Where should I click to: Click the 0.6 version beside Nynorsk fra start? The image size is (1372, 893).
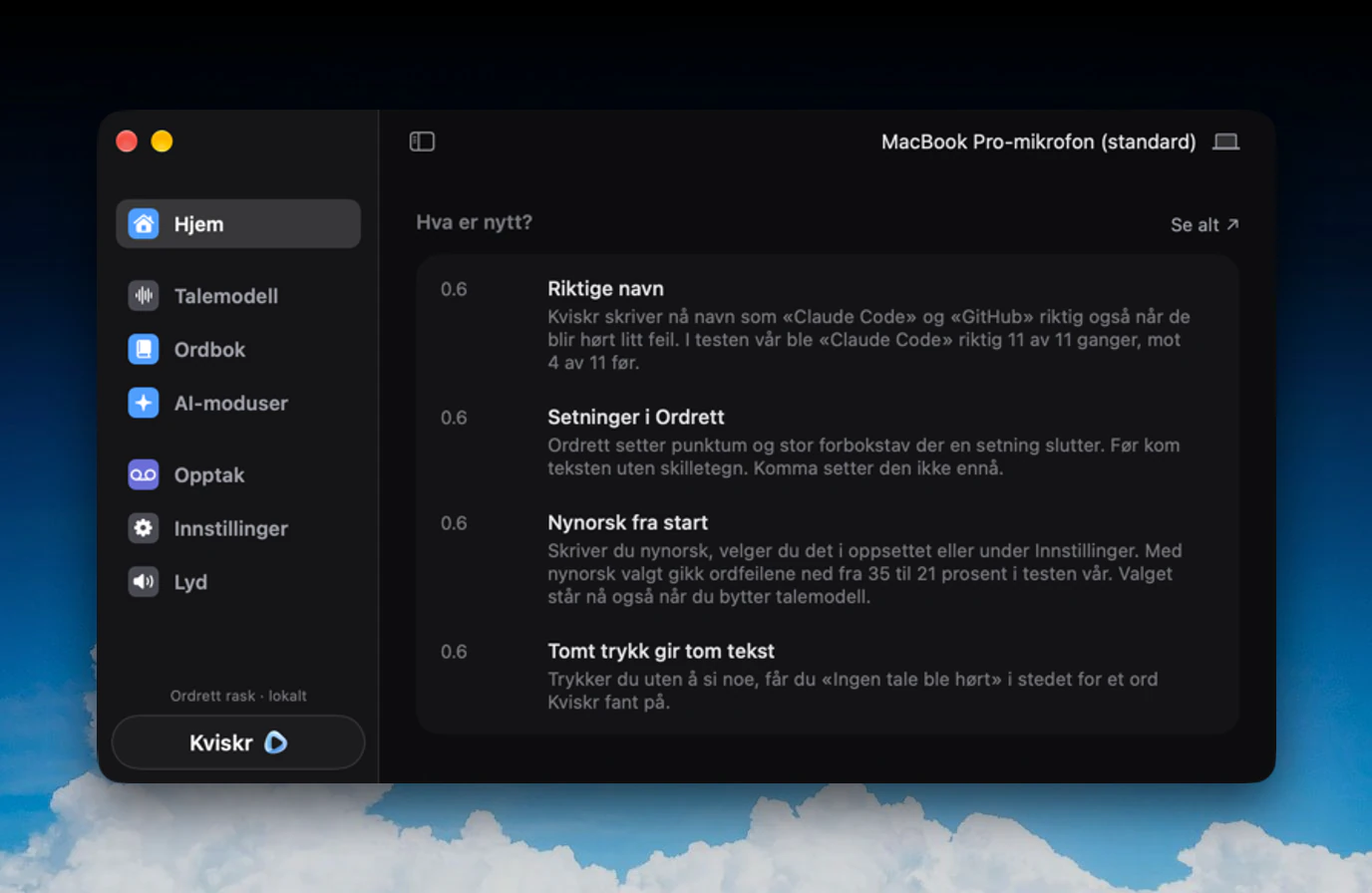coord(454,523)
